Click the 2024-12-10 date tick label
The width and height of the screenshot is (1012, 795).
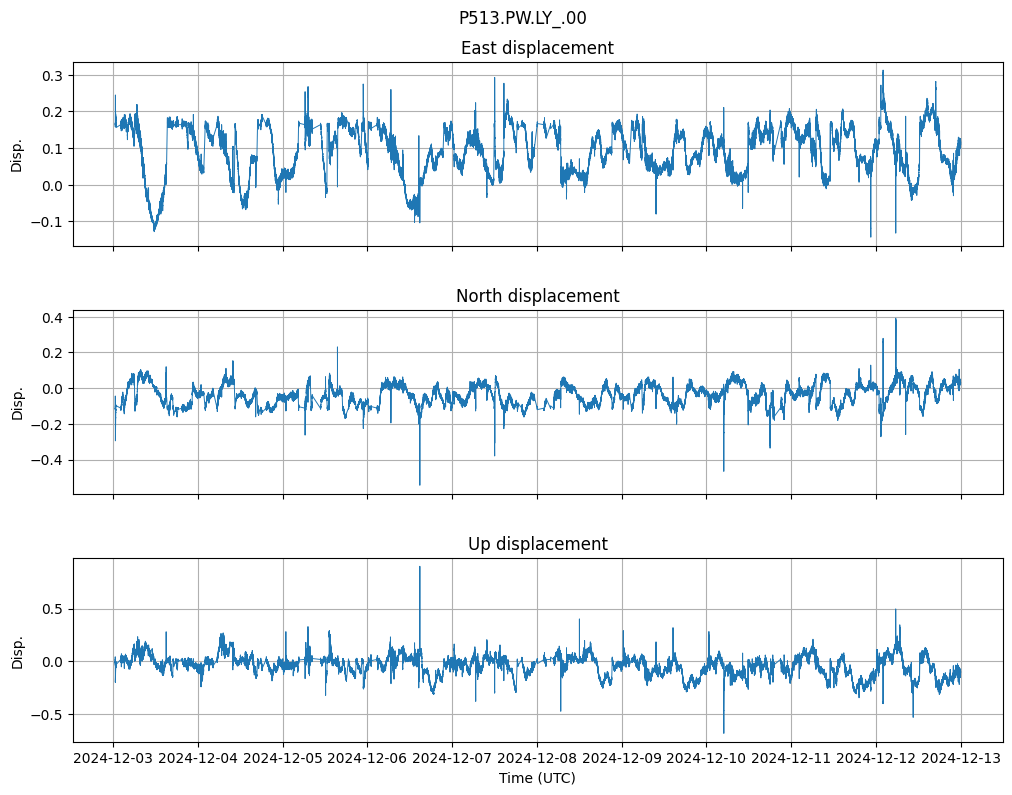[707, 759]
